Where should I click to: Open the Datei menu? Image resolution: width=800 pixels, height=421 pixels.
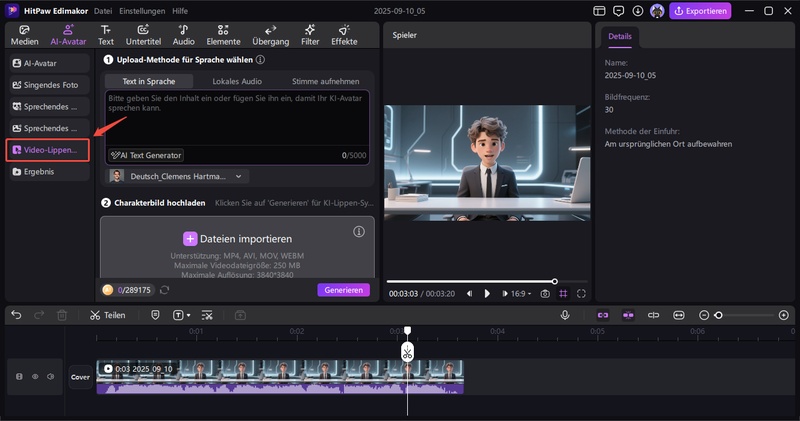point(103,11)
